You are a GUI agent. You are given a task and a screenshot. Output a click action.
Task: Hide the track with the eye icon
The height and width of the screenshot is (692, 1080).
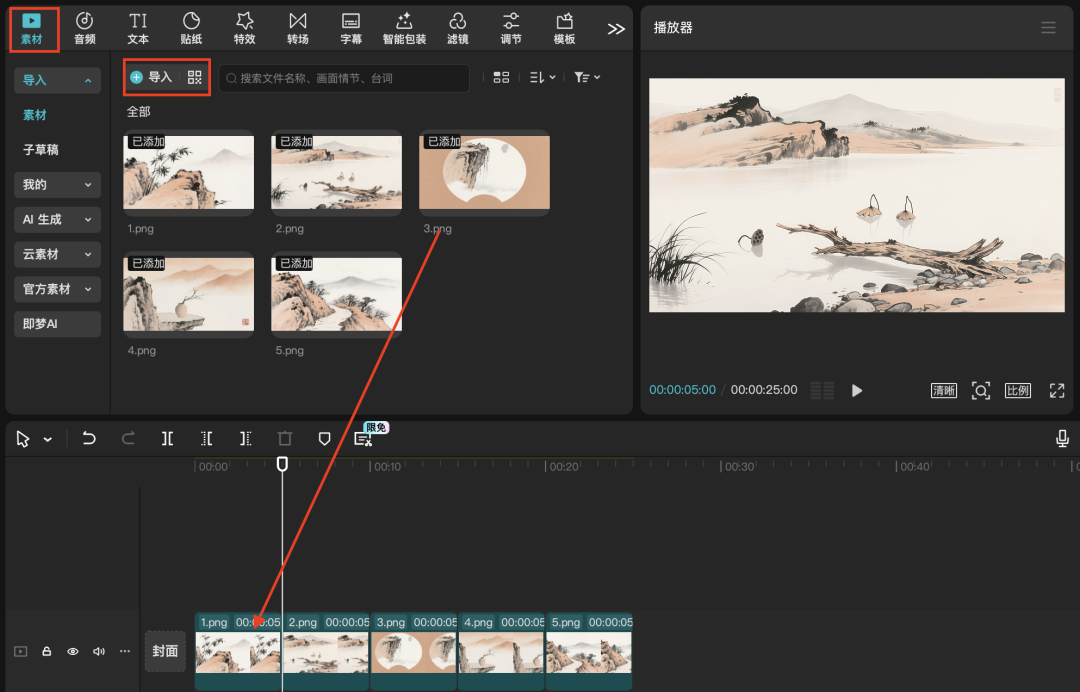pyautogui.click(x=73, y=651)
